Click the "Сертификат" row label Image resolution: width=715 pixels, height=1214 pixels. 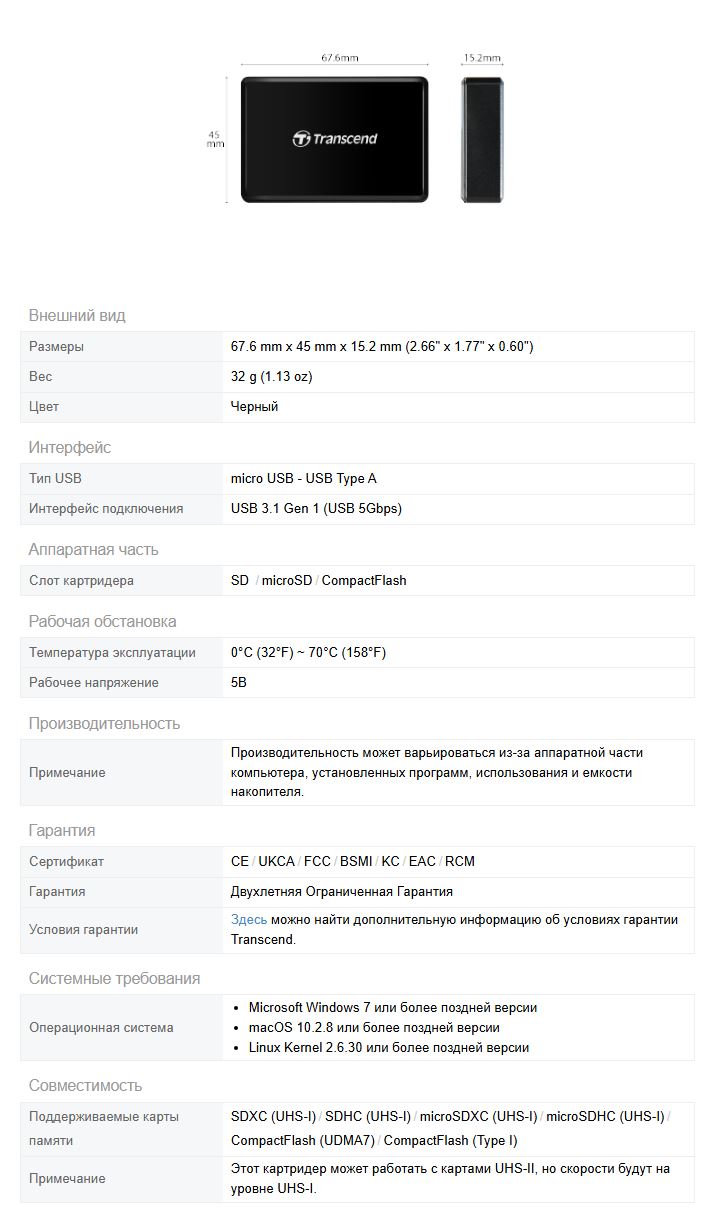coord(66,862)
